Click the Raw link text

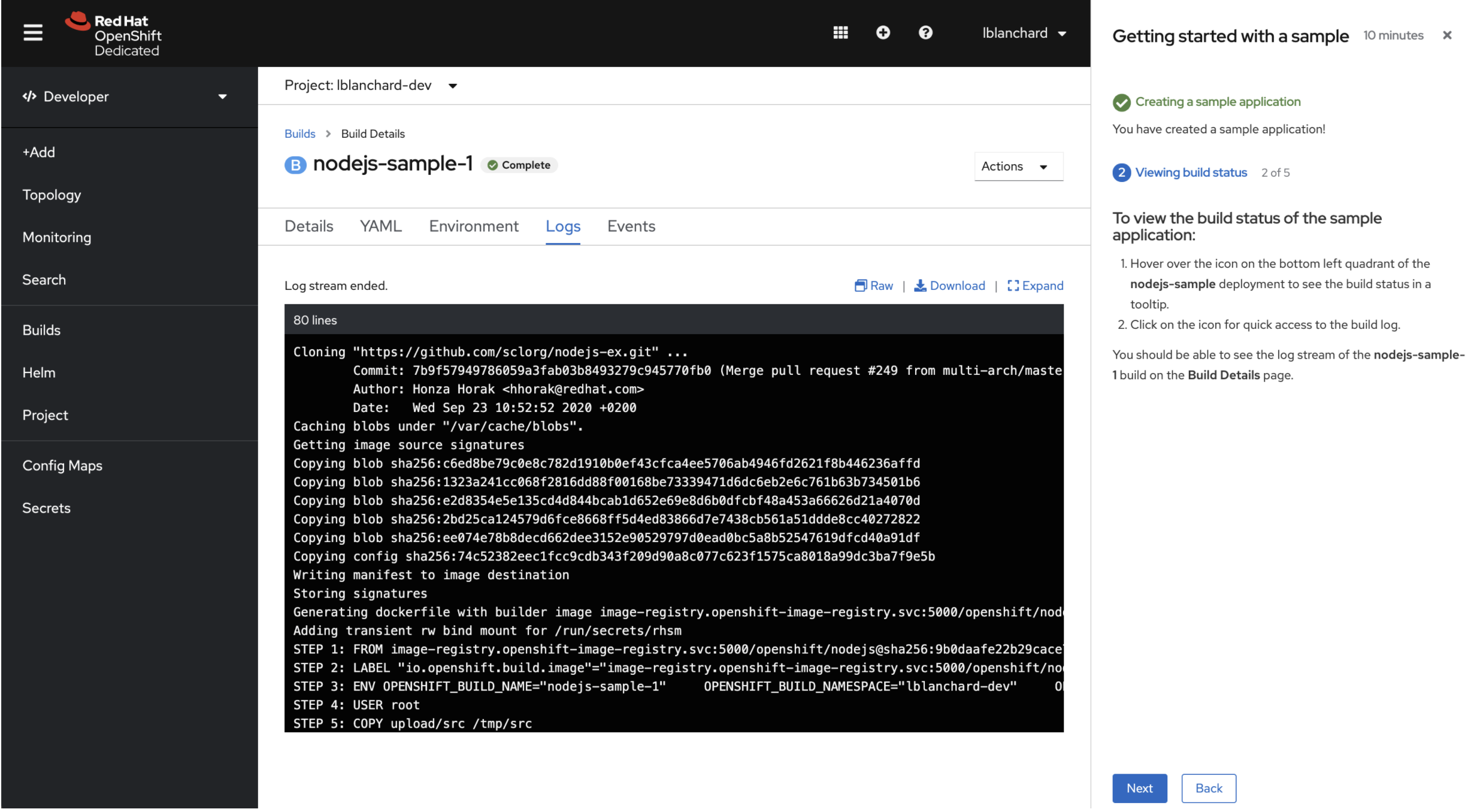(x=881, y=286)
